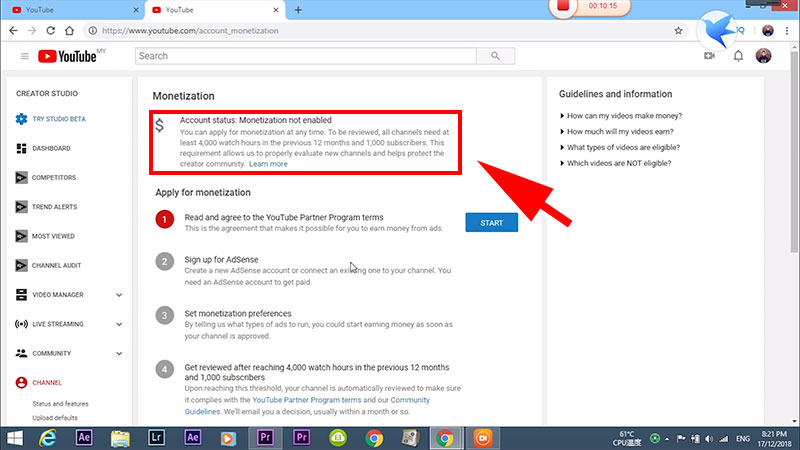Close the first YouTube tab

(x=136, y=10)
